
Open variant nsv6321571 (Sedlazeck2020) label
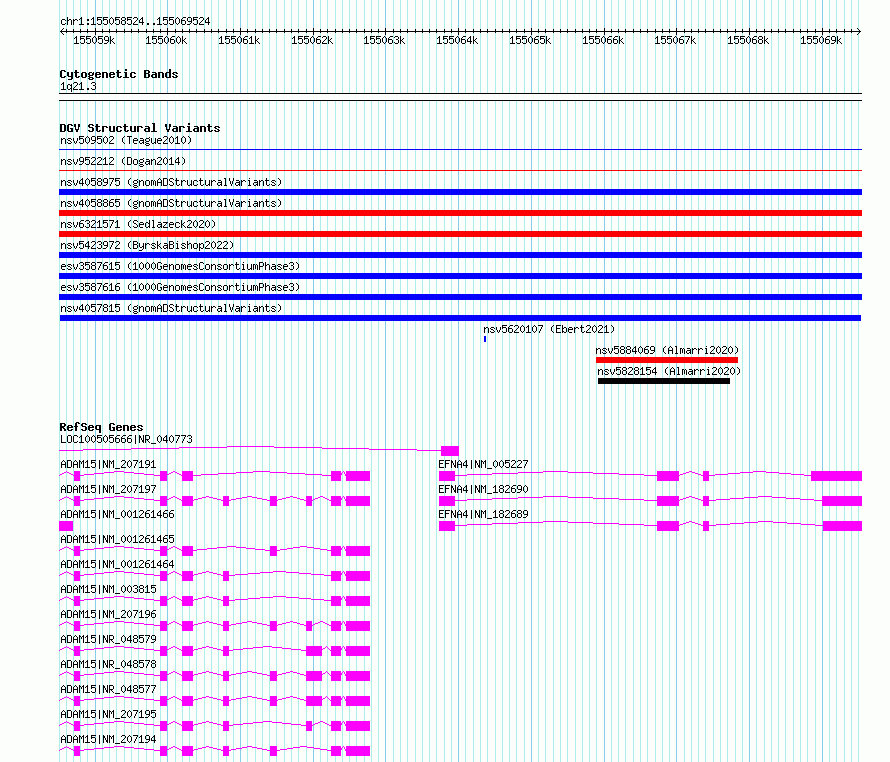click(138, 224)
